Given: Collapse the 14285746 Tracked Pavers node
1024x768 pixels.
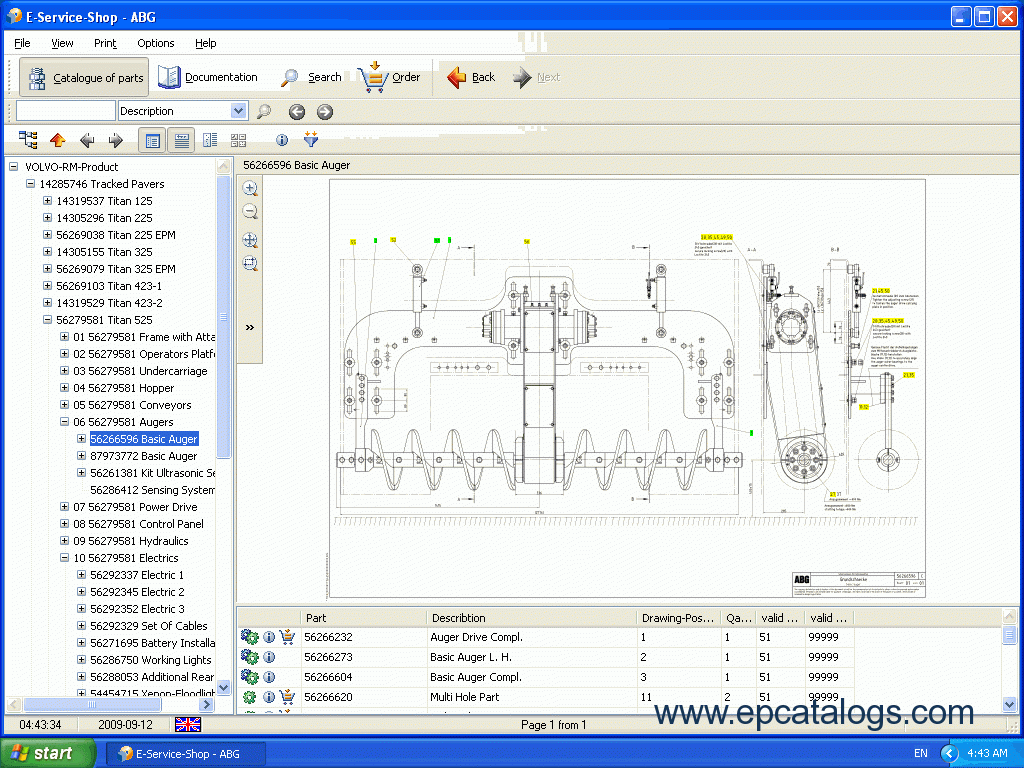Looking at the screenshot, I should tap(30, 184).
